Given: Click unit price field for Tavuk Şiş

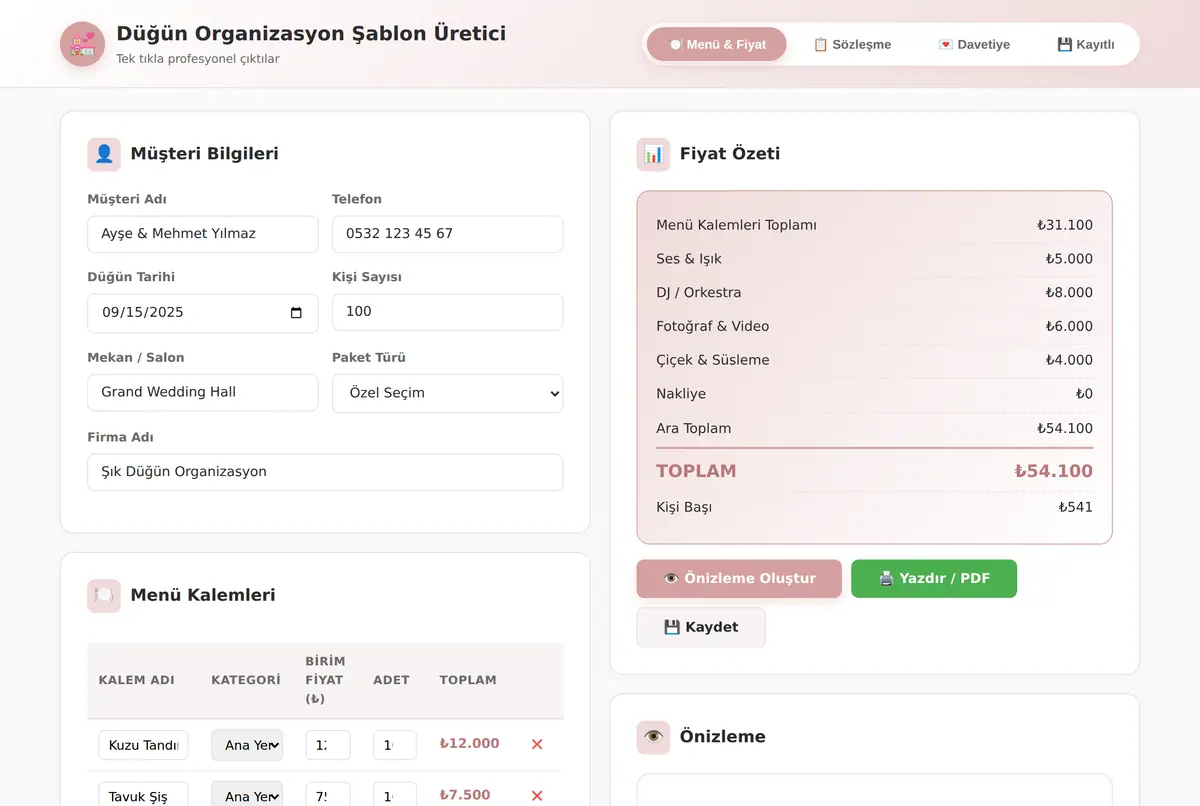Looking at the screenshot, I should coord(328,796).
